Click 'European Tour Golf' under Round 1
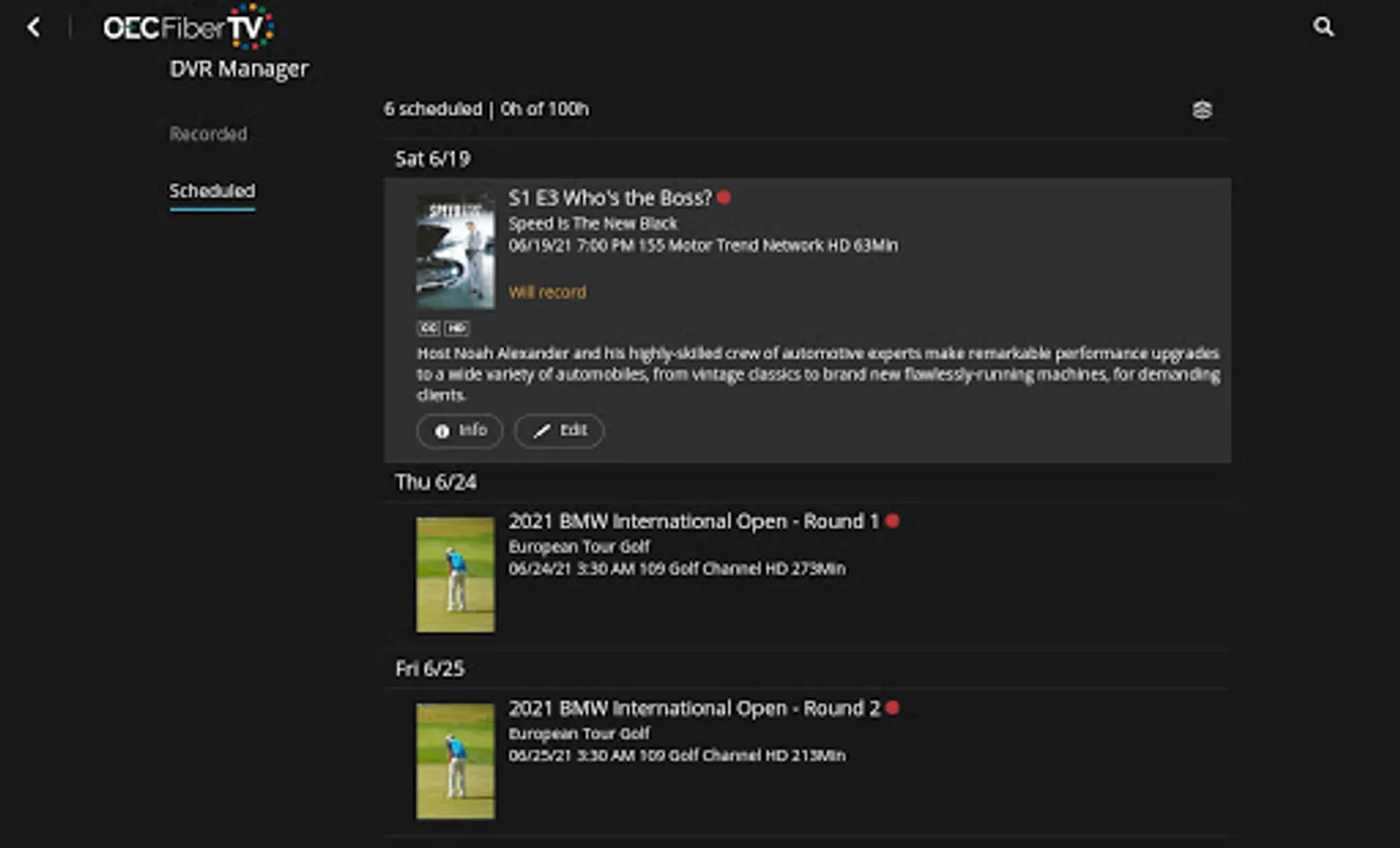This screenshot has width=1400, height=848. tap(579, 546)
